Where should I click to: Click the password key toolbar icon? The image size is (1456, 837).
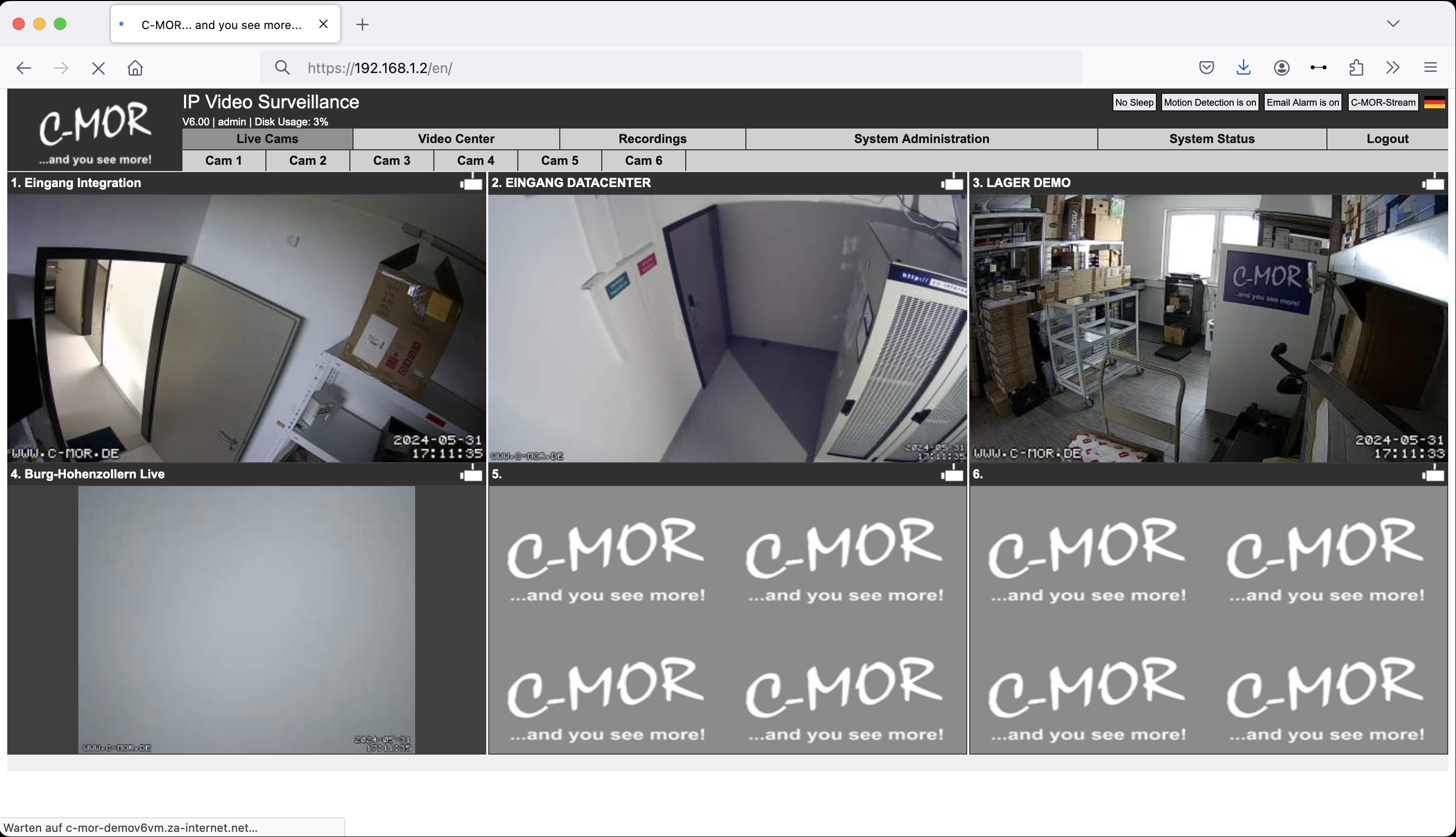[1319, 68]
